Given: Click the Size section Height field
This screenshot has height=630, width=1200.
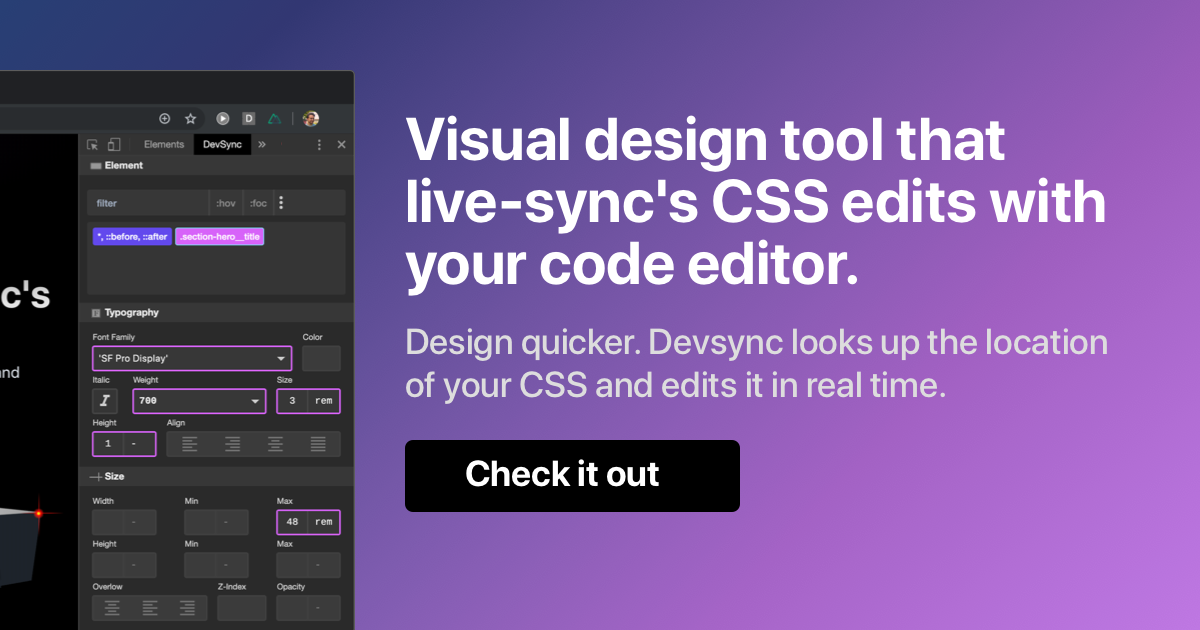Looking at the screenshot, I should [x=108, y=565].
